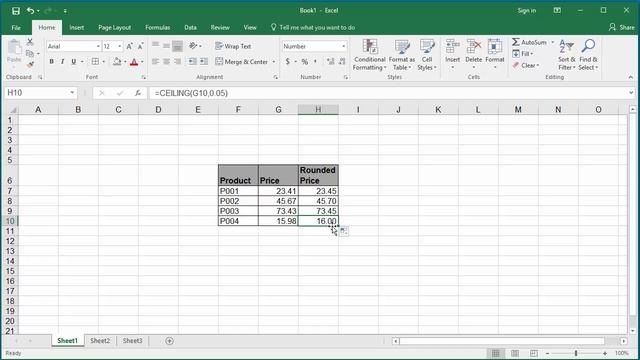Open the Clear options

[526, 65]
